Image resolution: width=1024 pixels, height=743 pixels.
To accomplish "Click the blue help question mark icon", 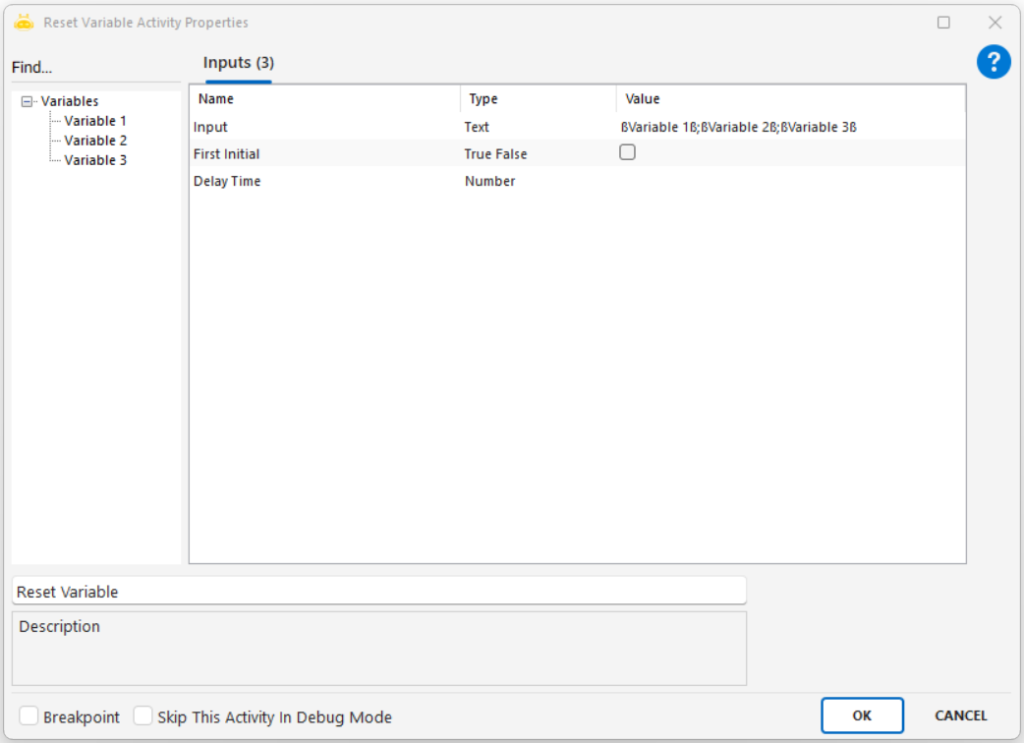I will (x=993, y=63).
